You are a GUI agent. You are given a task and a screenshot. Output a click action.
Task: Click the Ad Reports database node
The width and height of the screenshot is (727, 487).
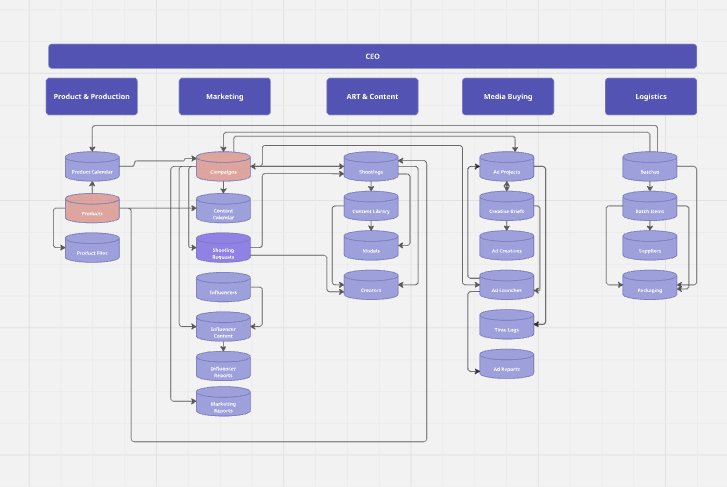click(506, 365)
